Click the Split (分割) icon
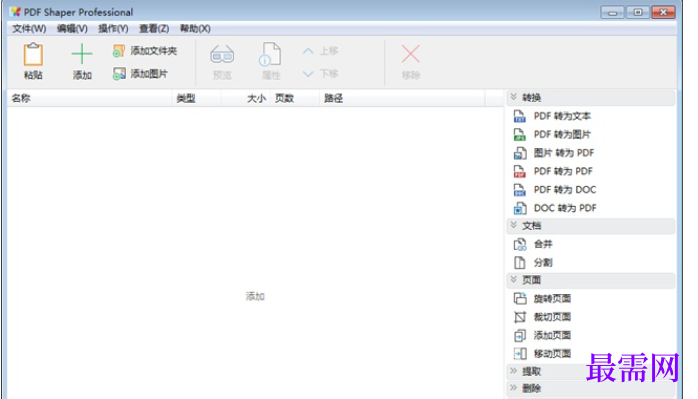This screenshot has width=698, height=399. click(519, 263)
